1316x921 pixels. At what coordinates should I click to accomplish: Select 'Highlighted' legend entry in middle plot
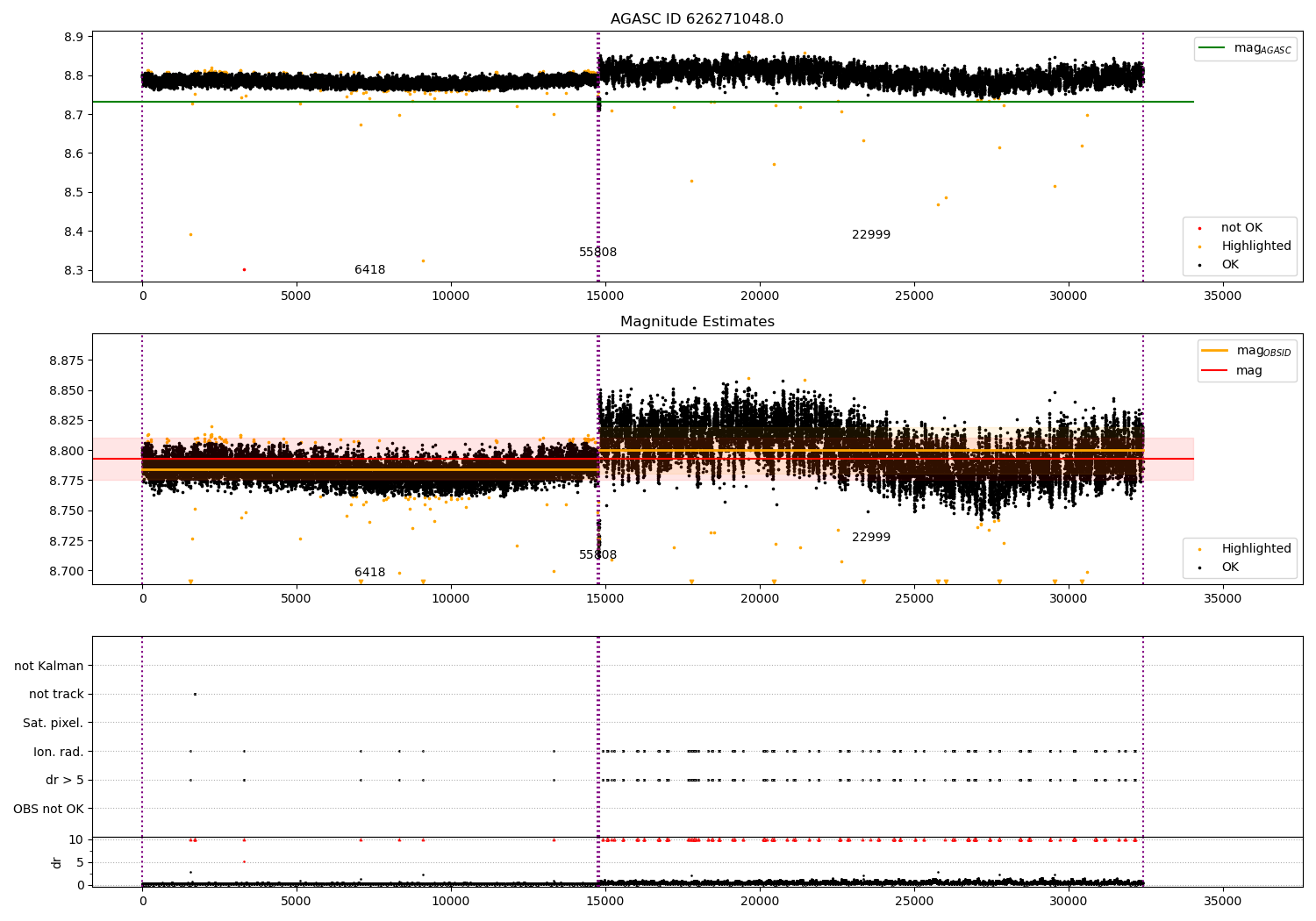click(1256, 549)
